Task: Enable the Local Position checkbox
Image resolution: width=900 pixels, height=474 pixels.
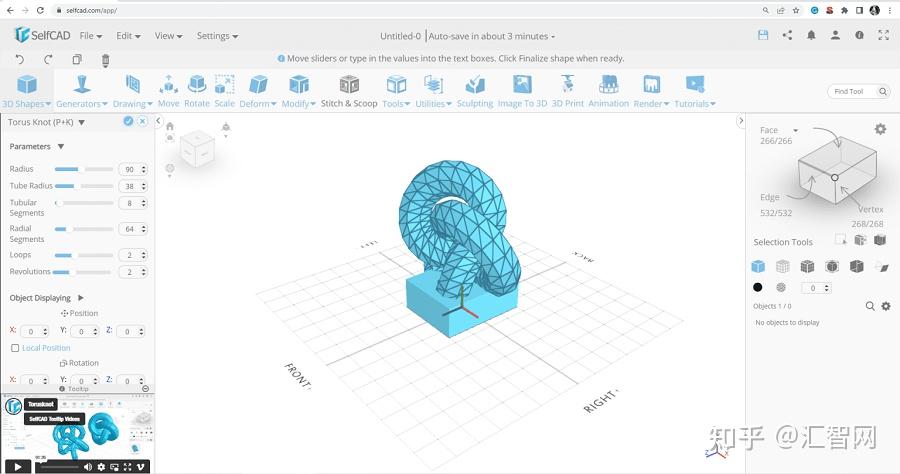Action: coord(15,348)
